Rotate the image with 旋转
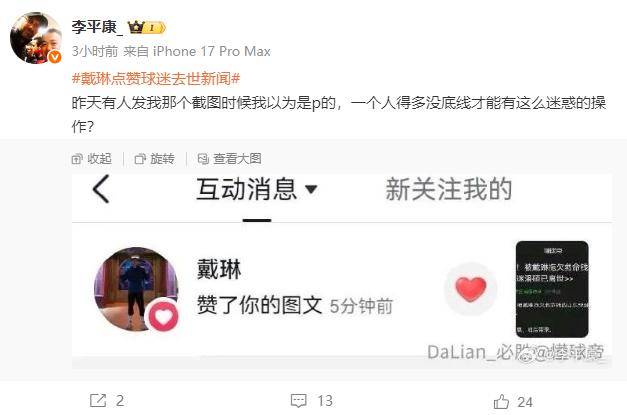This screenshot has width=627, height=415. coord(154,159)
